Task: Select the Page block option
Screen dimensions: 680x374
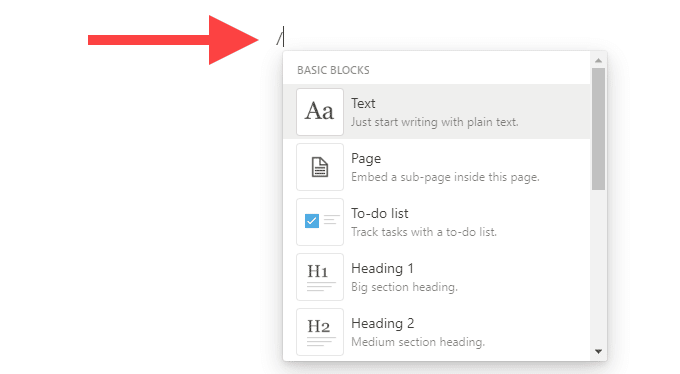Action: 436,167
